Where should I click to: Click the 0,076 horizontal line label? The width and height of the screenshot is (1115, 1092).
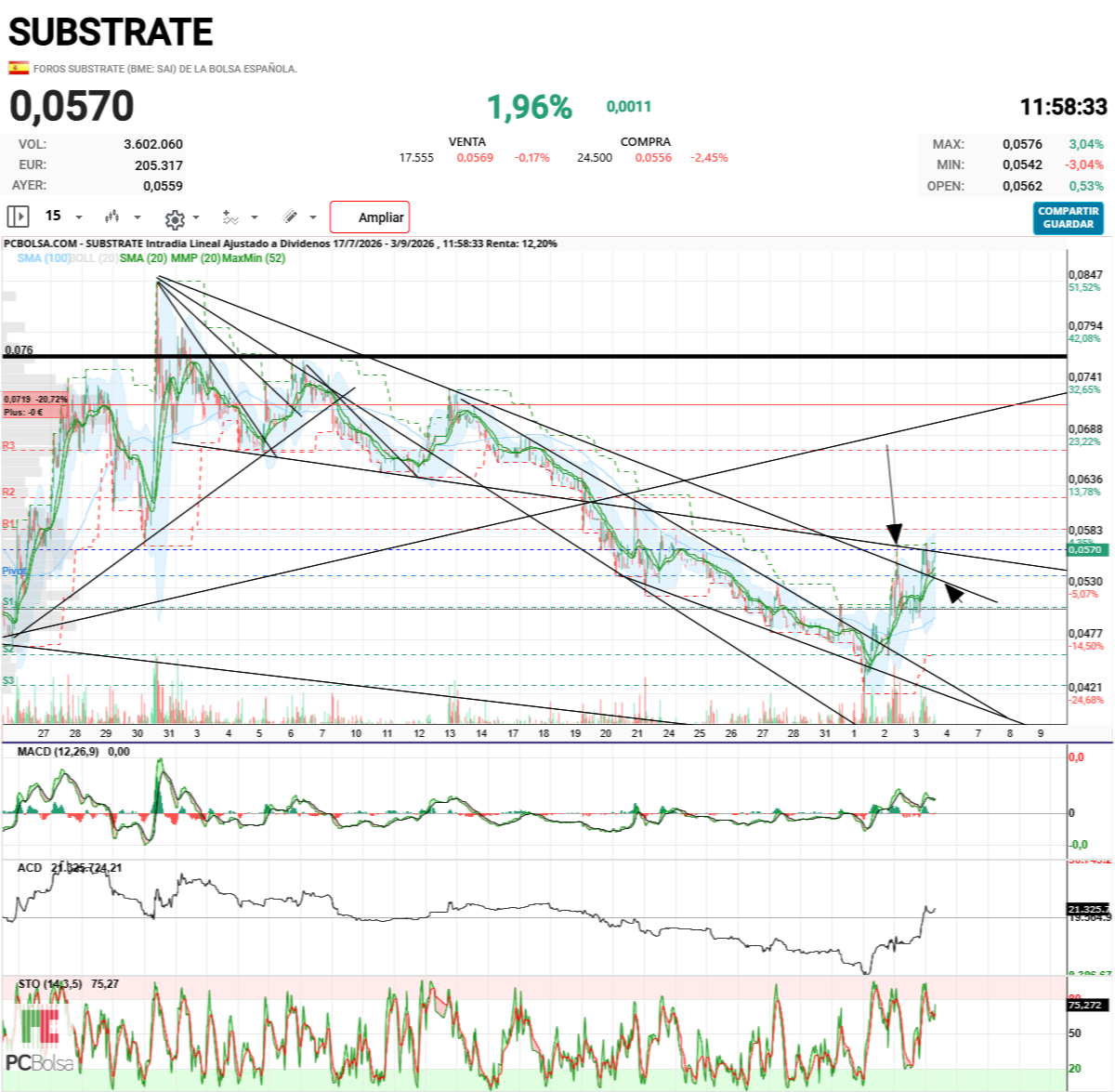click(x=19, y=350)
